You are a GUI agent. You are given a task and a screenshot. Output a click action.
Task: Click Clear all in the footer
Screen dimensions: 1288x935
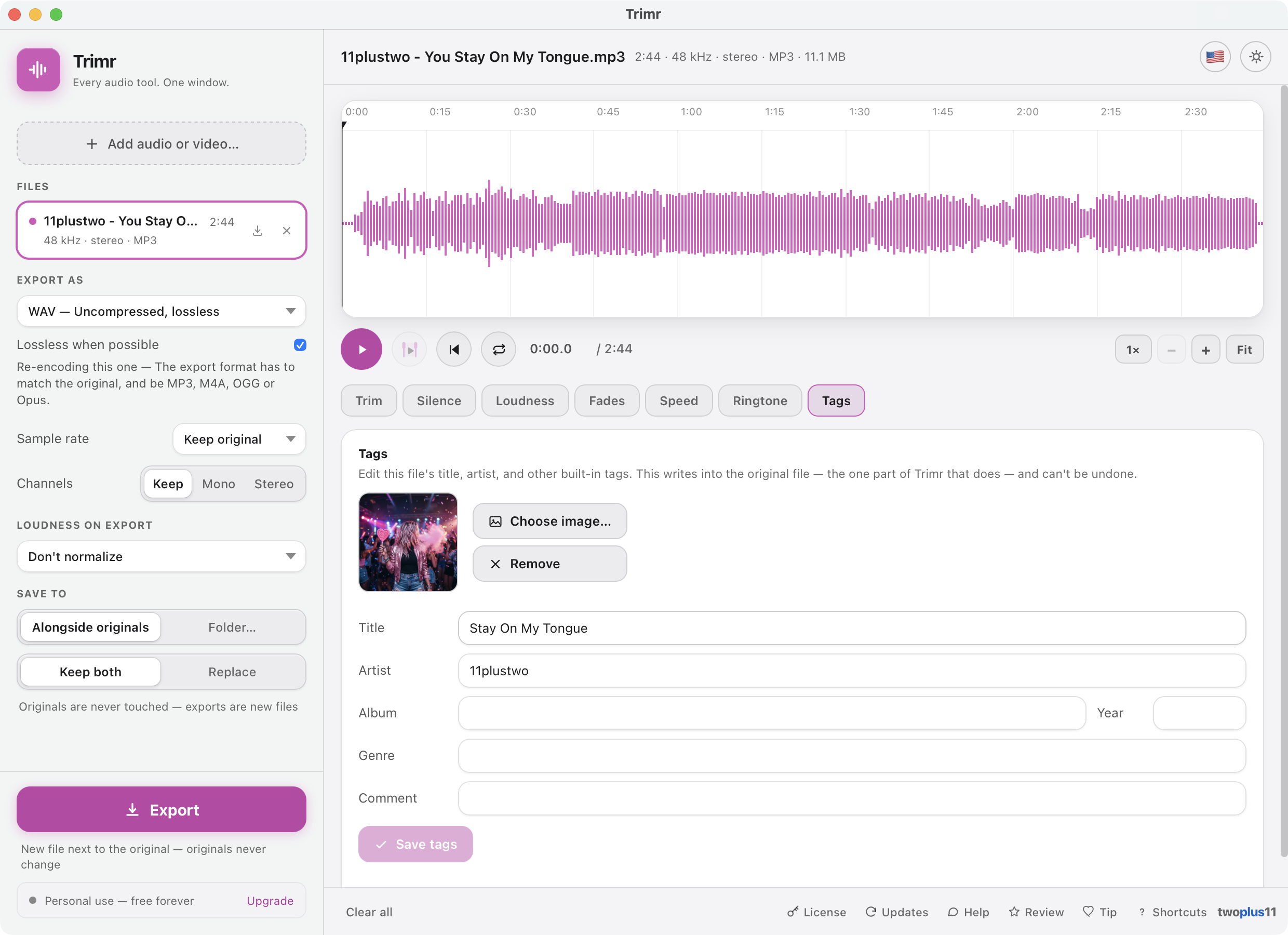369,912
